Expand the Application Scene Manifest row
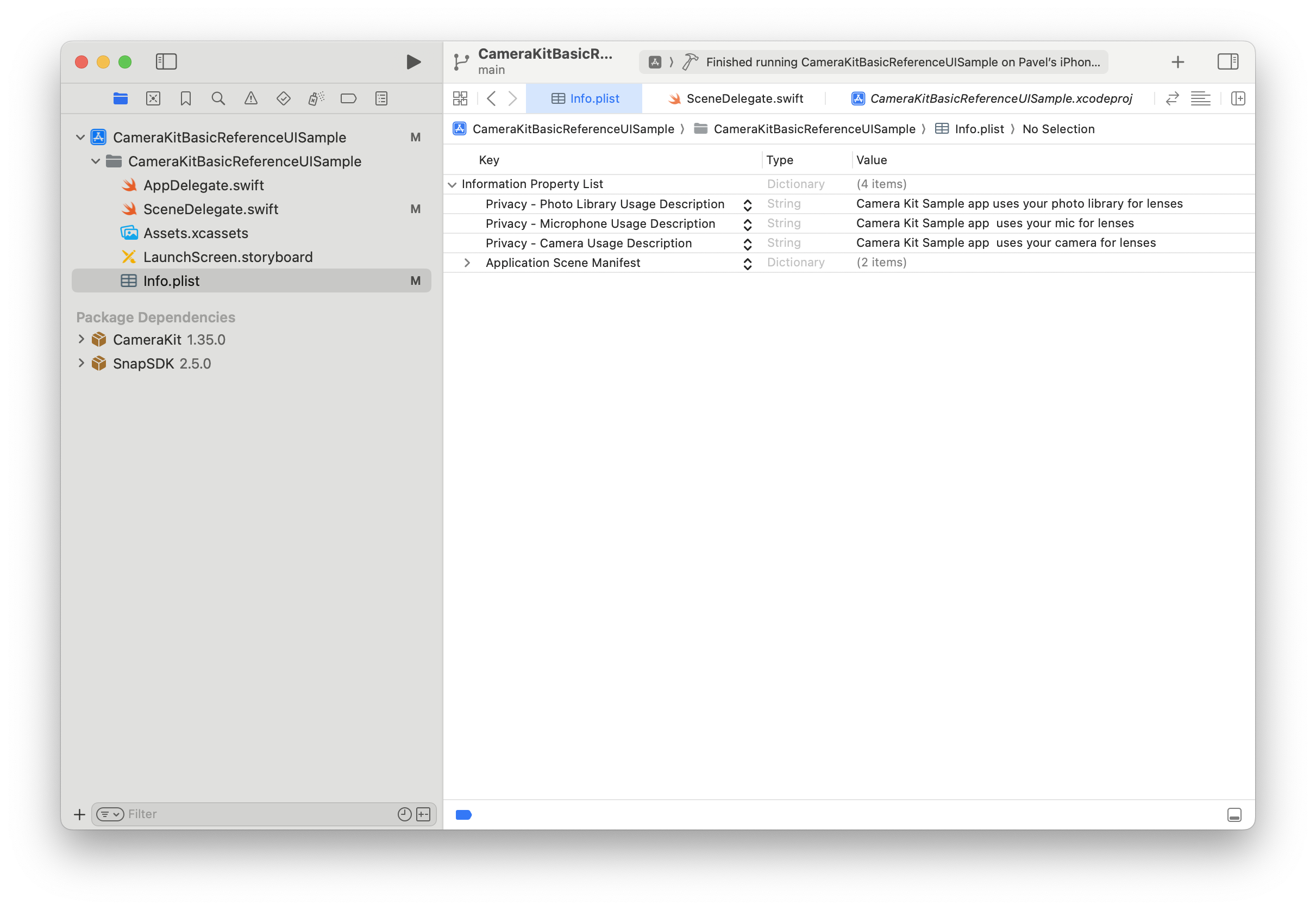This screenshot has width=1316, height=910. coord(467,263)
